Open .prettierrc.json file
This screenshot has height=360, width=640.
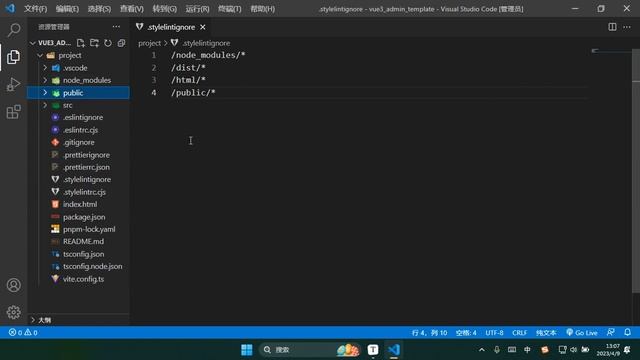pyautogui.click(x=86, y=167)
